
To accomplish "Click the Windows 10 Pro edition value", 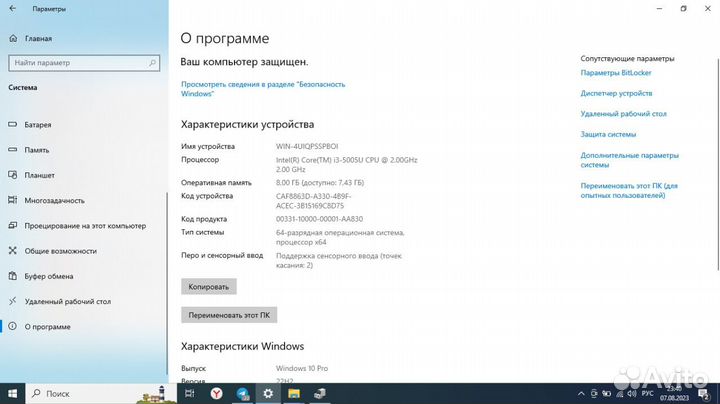I will tap(302, 368).
